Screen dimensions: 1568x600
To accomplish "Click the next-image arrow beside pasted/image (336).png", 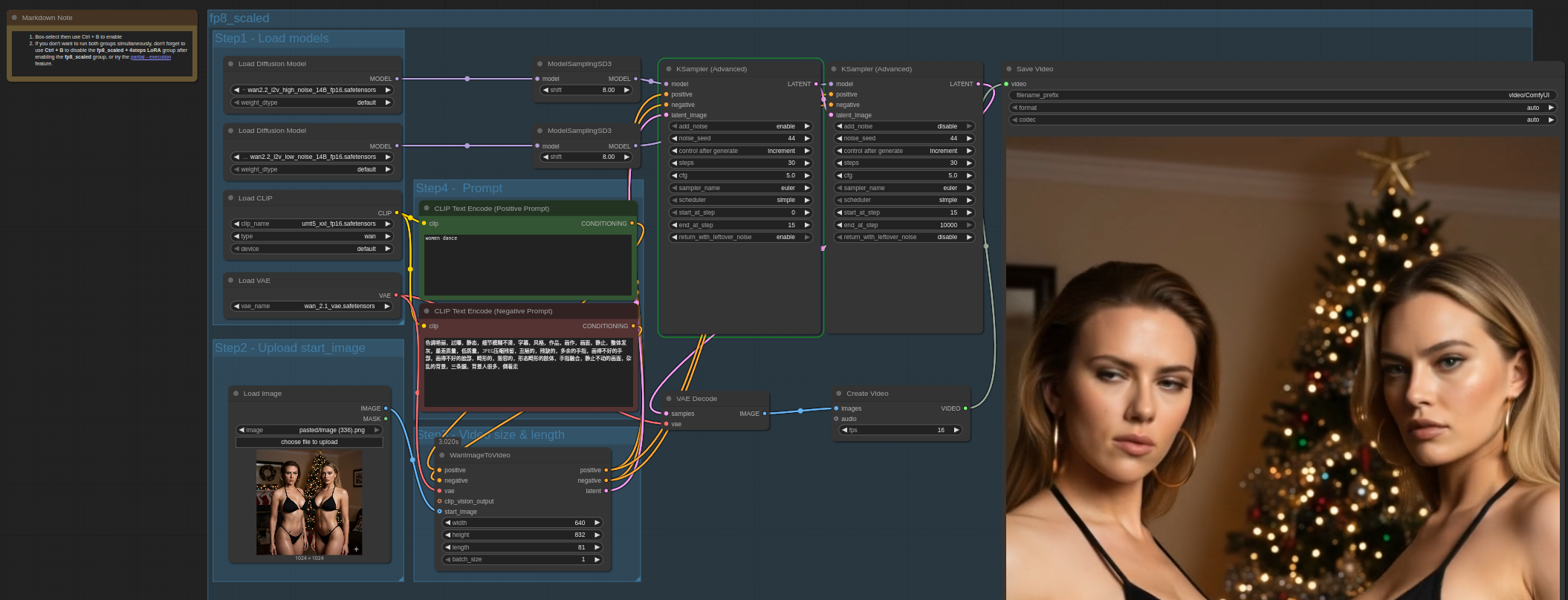I will tap(377, 430).
